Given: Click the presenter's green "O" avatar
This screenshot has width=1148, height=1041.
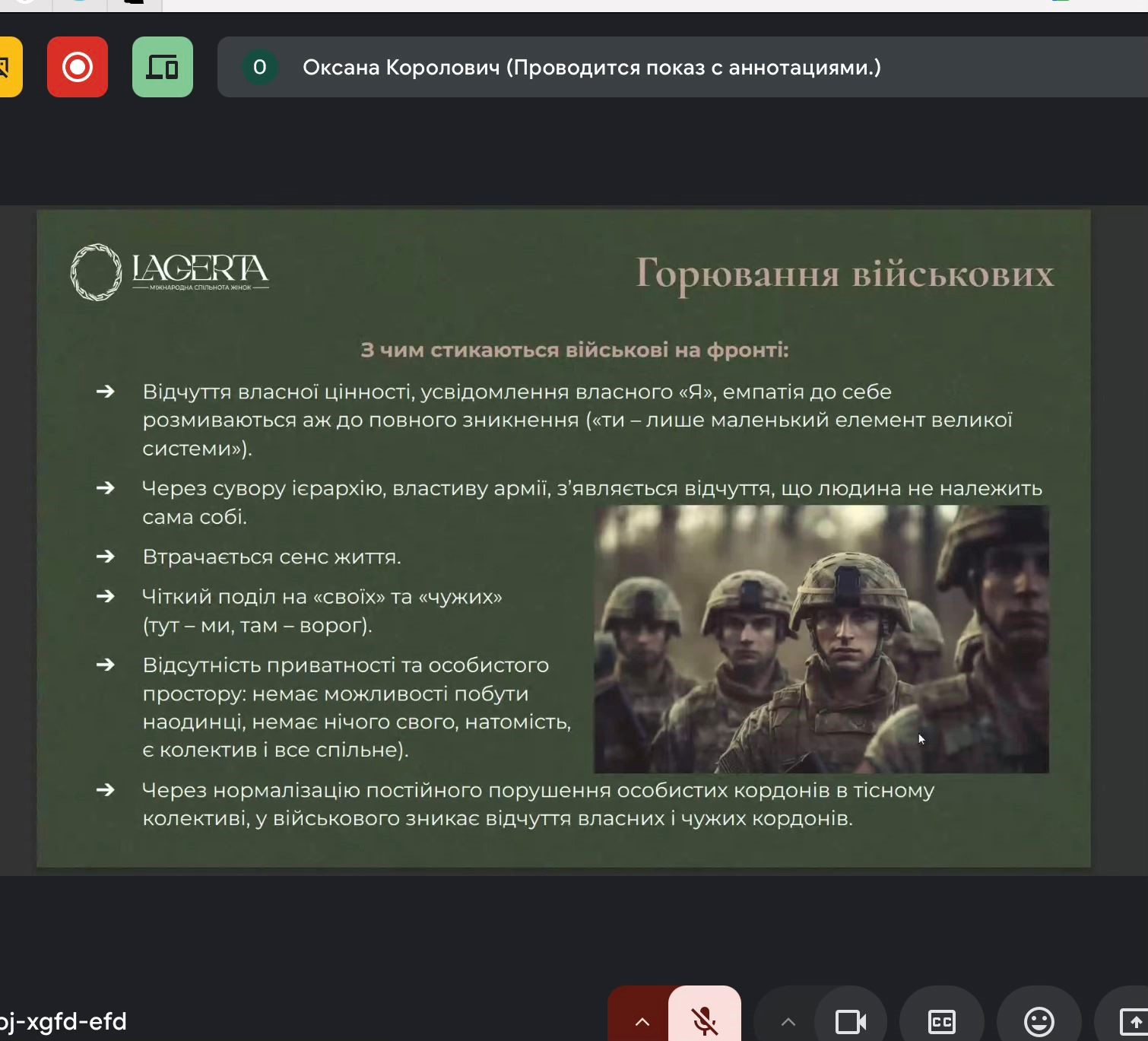Looking at the screenshot, I should click(259, 67).
